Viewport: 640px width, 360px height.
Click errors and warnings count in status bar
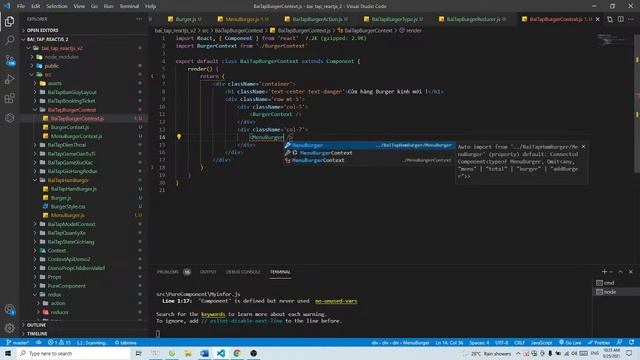pos(60,342)
